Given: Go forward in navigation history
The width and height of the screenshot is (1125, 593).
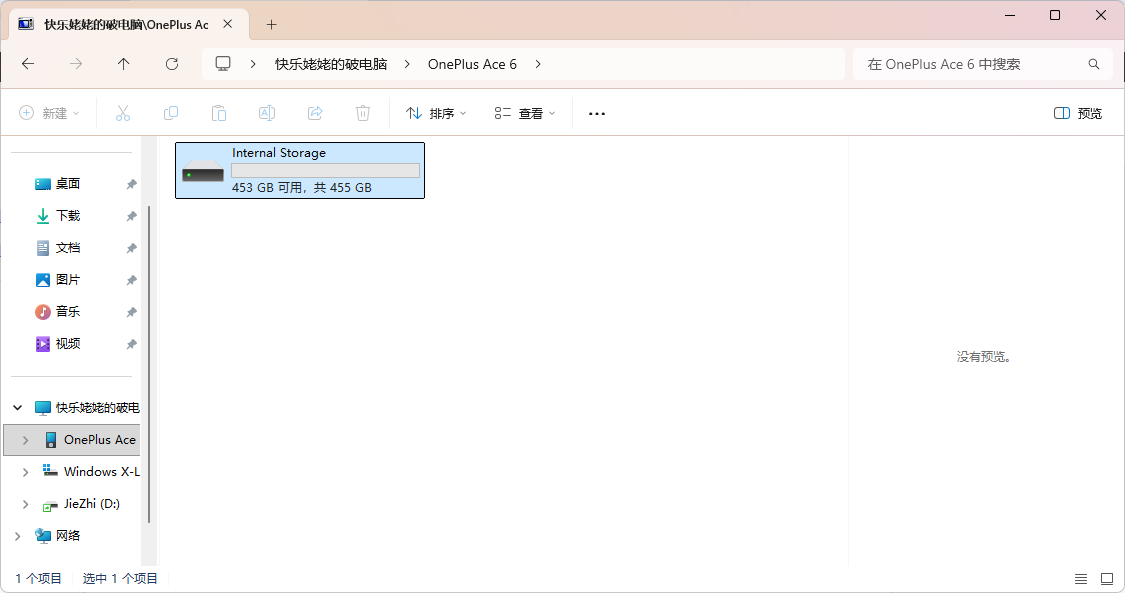Looking at the screenshot, I should 76,64.
